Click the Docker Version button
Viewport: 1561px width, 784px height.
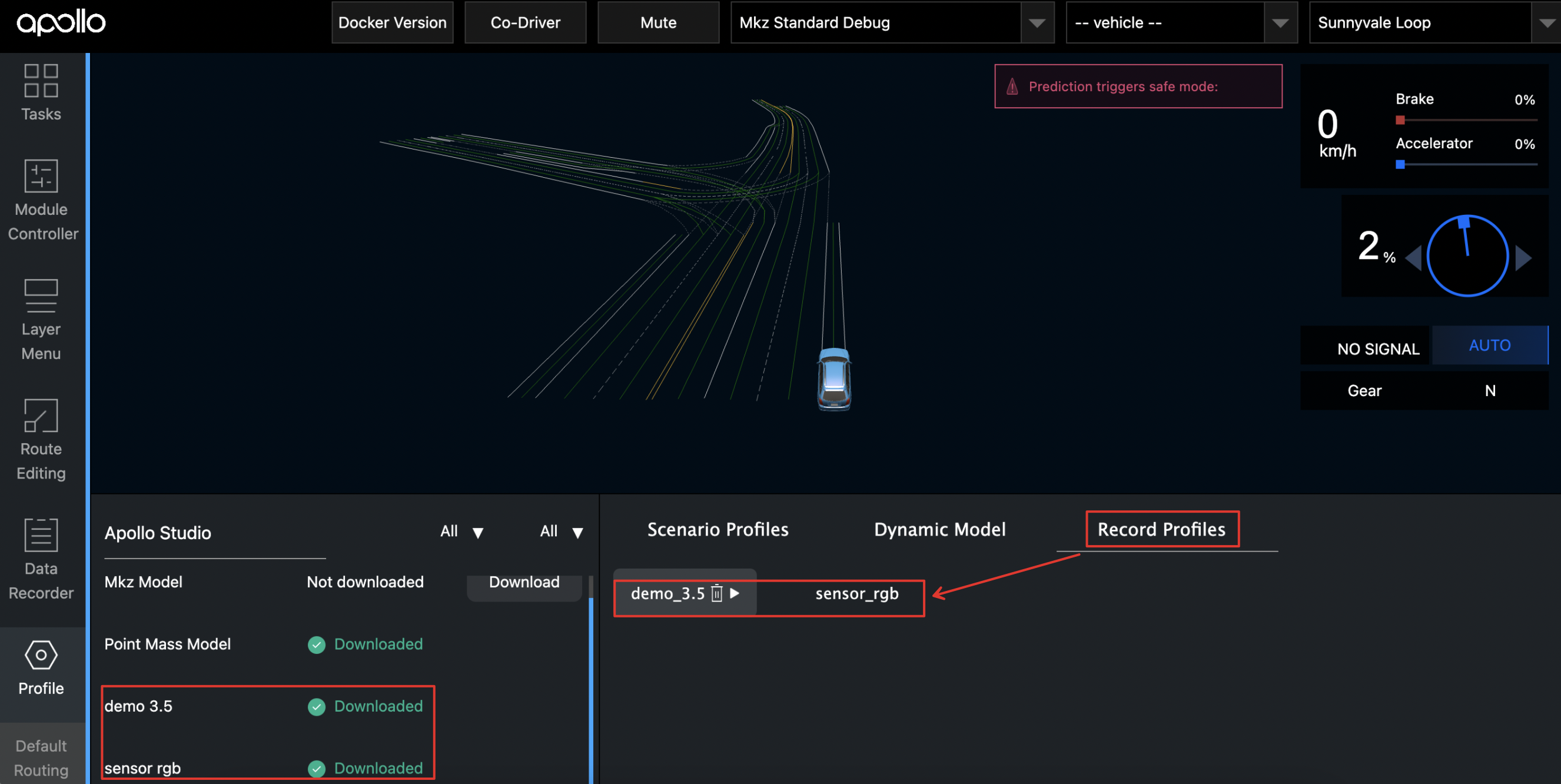(392, 22)
